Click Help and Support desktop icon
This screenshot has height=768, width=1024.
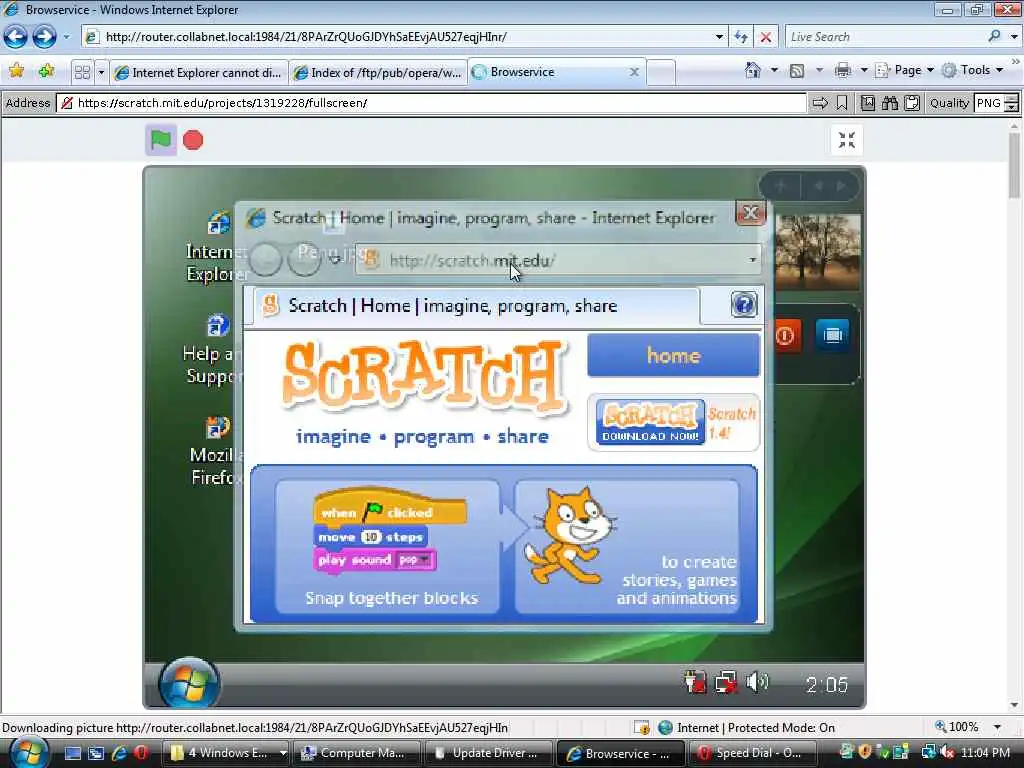pyautogui.click(x=212, y=349)
